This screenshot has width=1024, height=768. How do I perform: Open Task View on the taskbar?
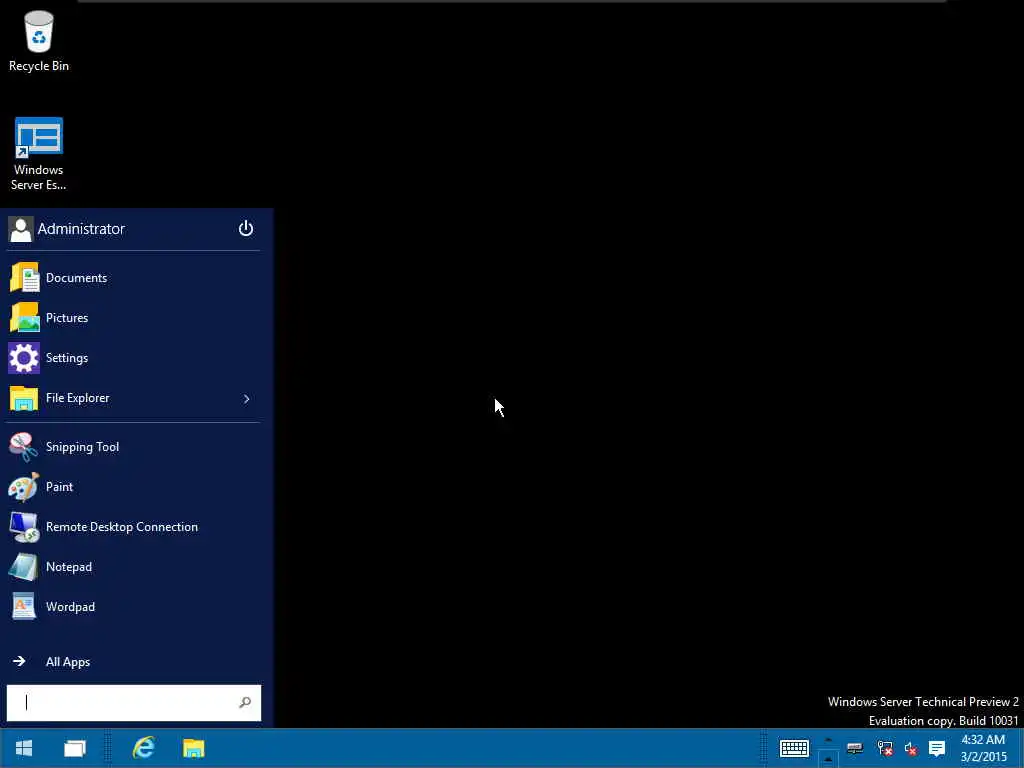point(74,748)
